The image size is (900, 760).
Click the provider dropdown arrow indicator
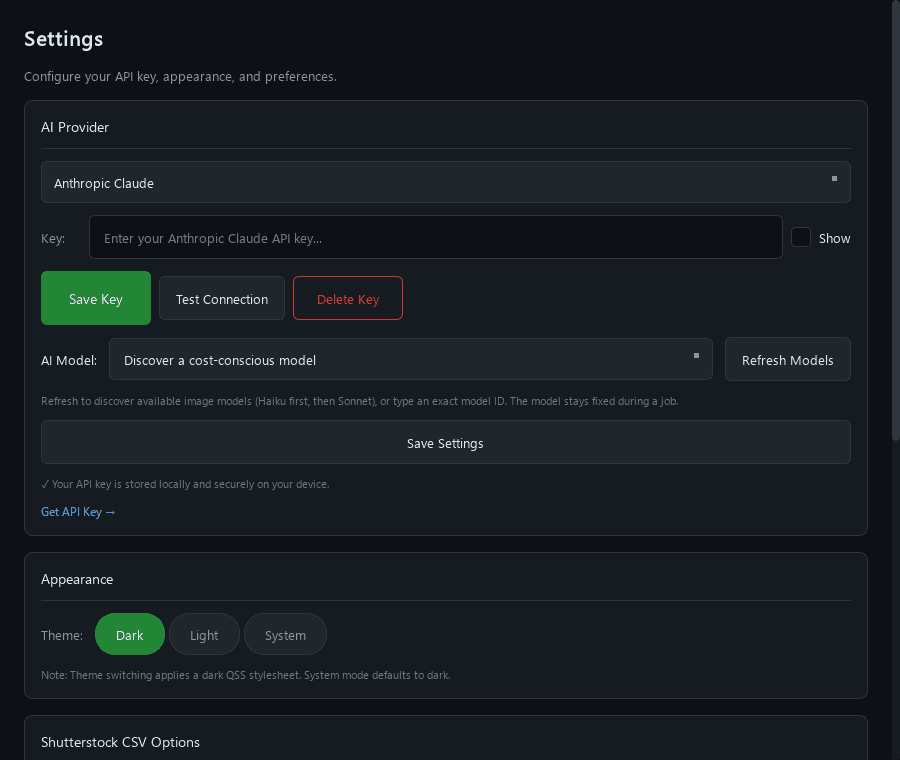point(835,179)
